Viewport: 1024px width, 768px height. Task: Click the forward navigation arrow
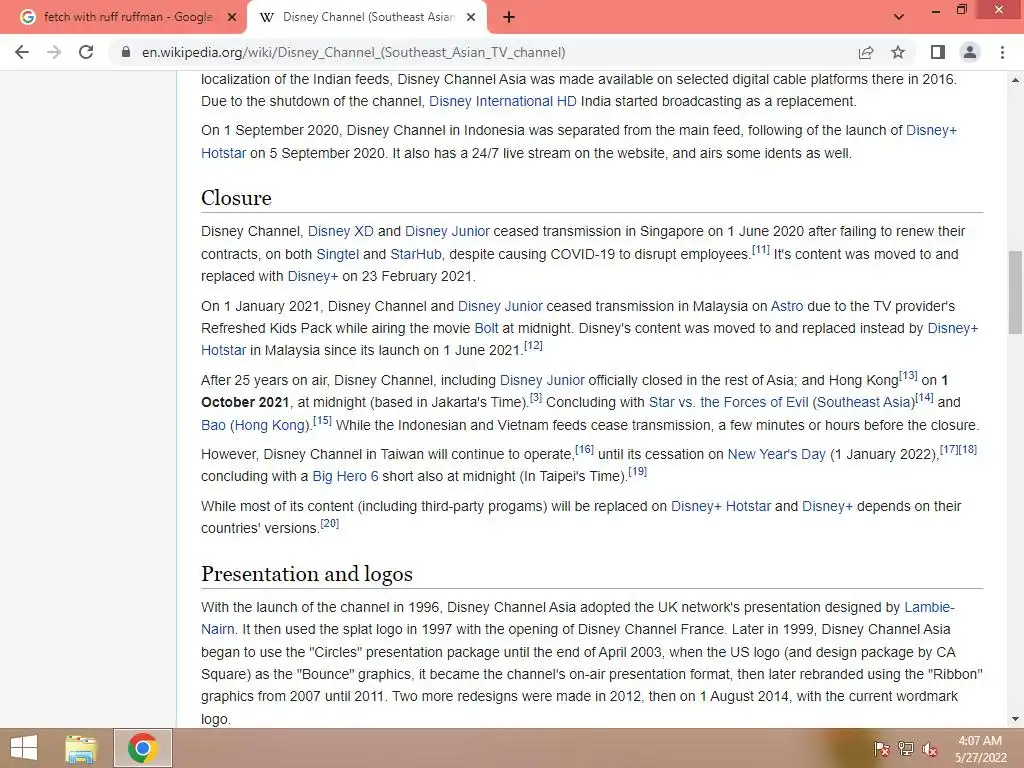(x=54, y=52)
